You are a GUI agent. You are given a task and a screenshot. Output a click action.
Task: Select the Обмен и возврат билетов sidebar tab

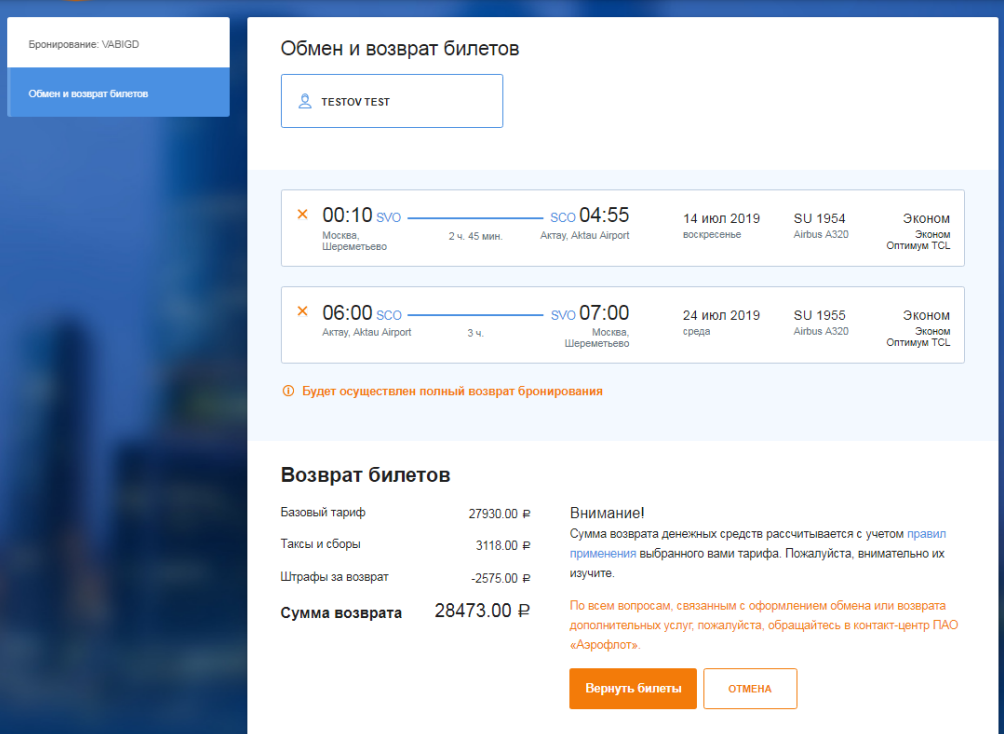tap(118, 93)
